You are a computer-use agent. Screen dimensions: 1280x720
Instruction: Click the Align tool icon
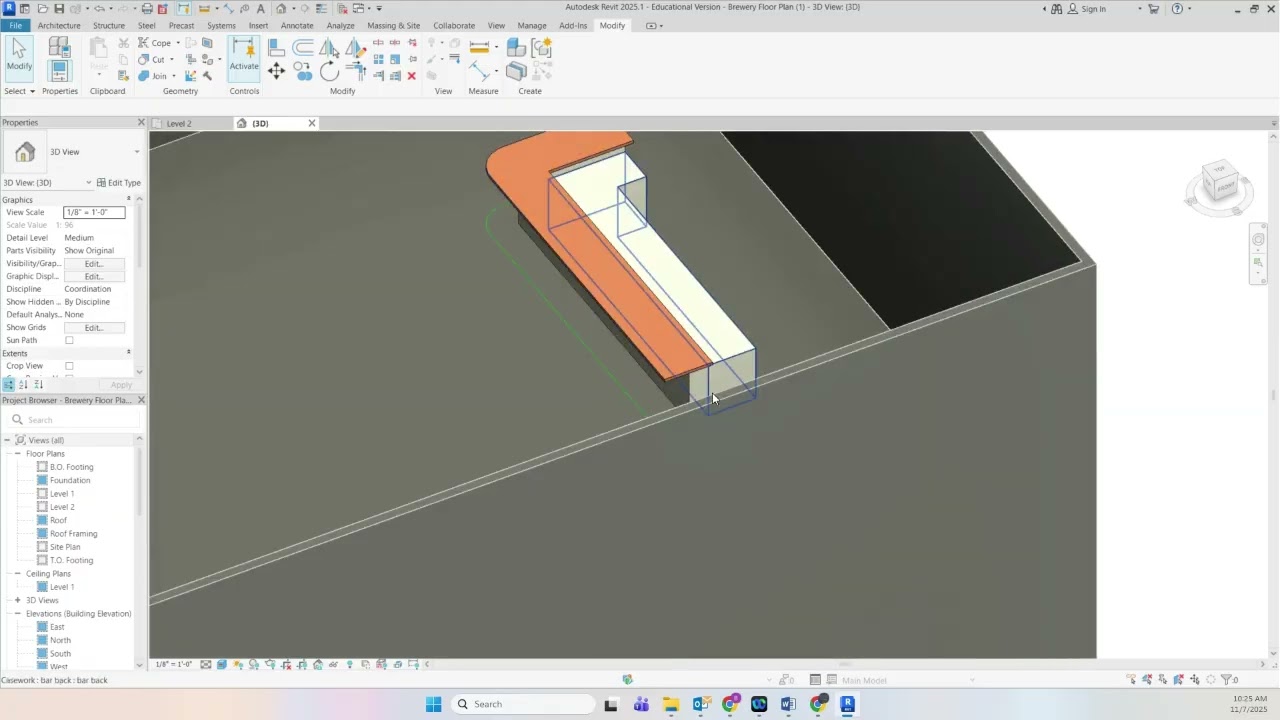click(277, 47)
